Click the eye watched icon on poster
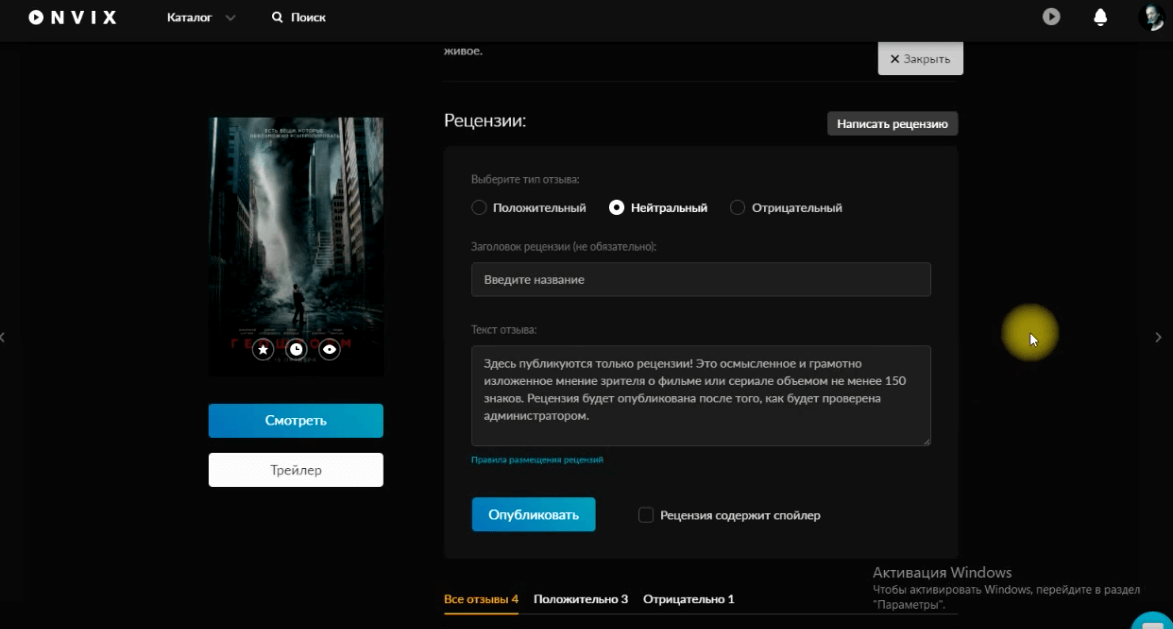Image resolution: width=1173 pixels, height=629 pixels. click(x=329, y=349)
